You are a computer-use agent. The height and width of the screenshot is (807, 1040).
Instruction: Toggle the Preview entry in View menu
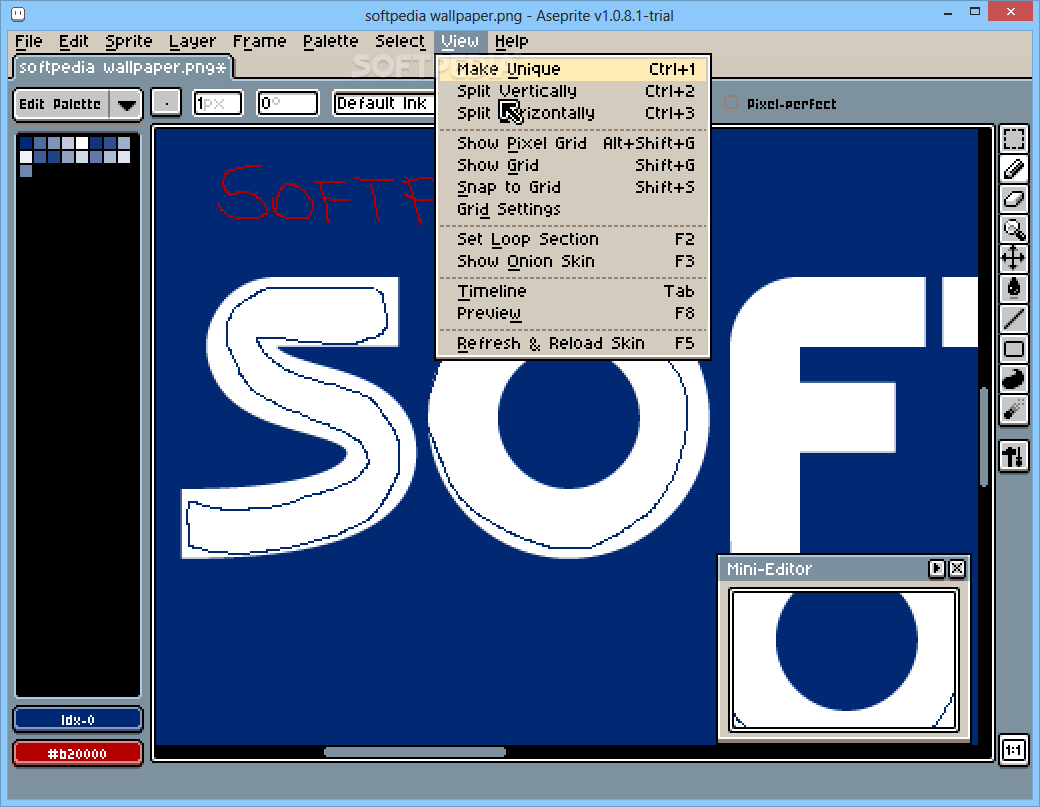pyautogui.click(x=574, y=313)
